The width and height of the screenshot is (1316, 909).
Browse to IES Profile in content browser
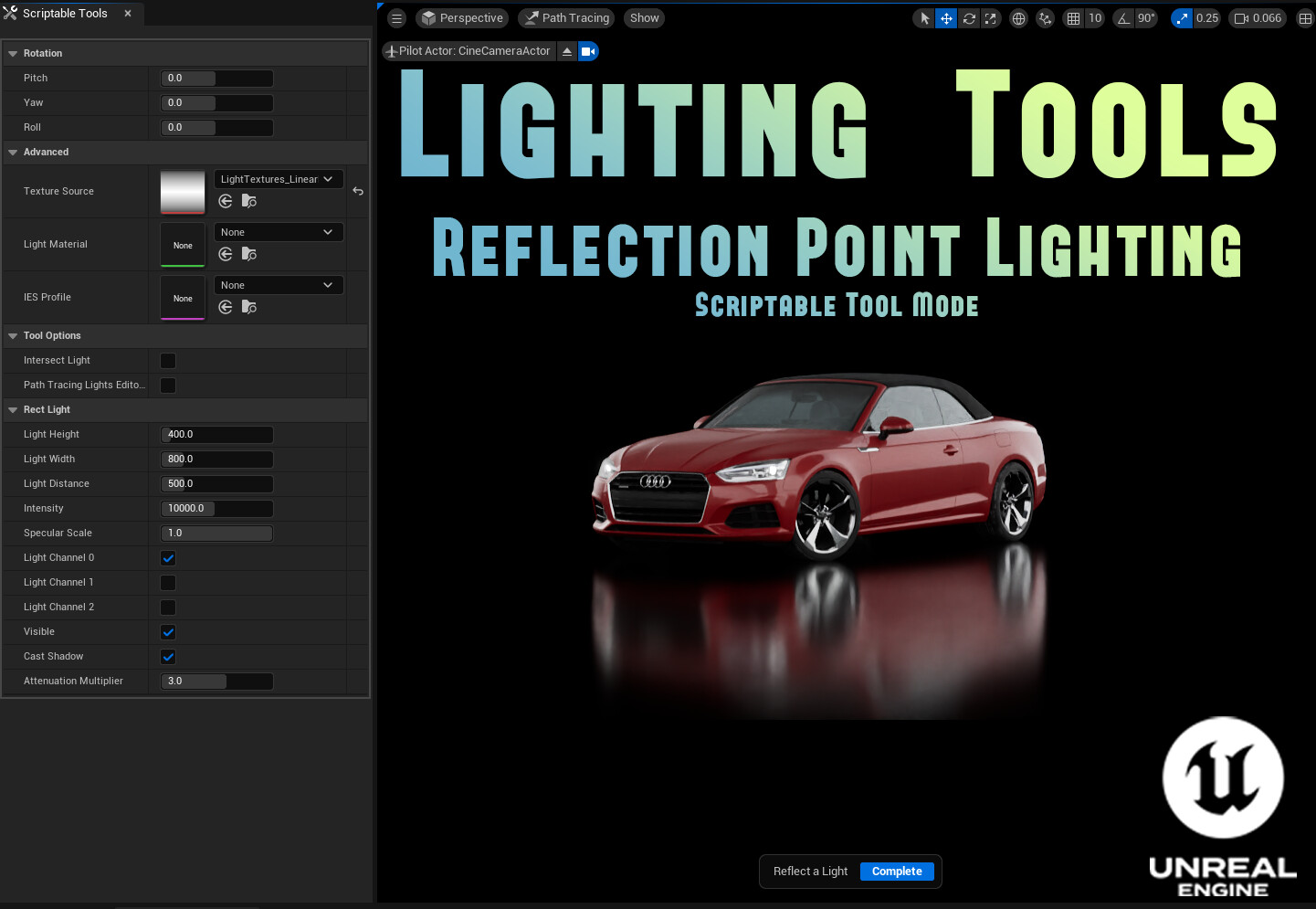pyautogui.click(x=248, y=307)
